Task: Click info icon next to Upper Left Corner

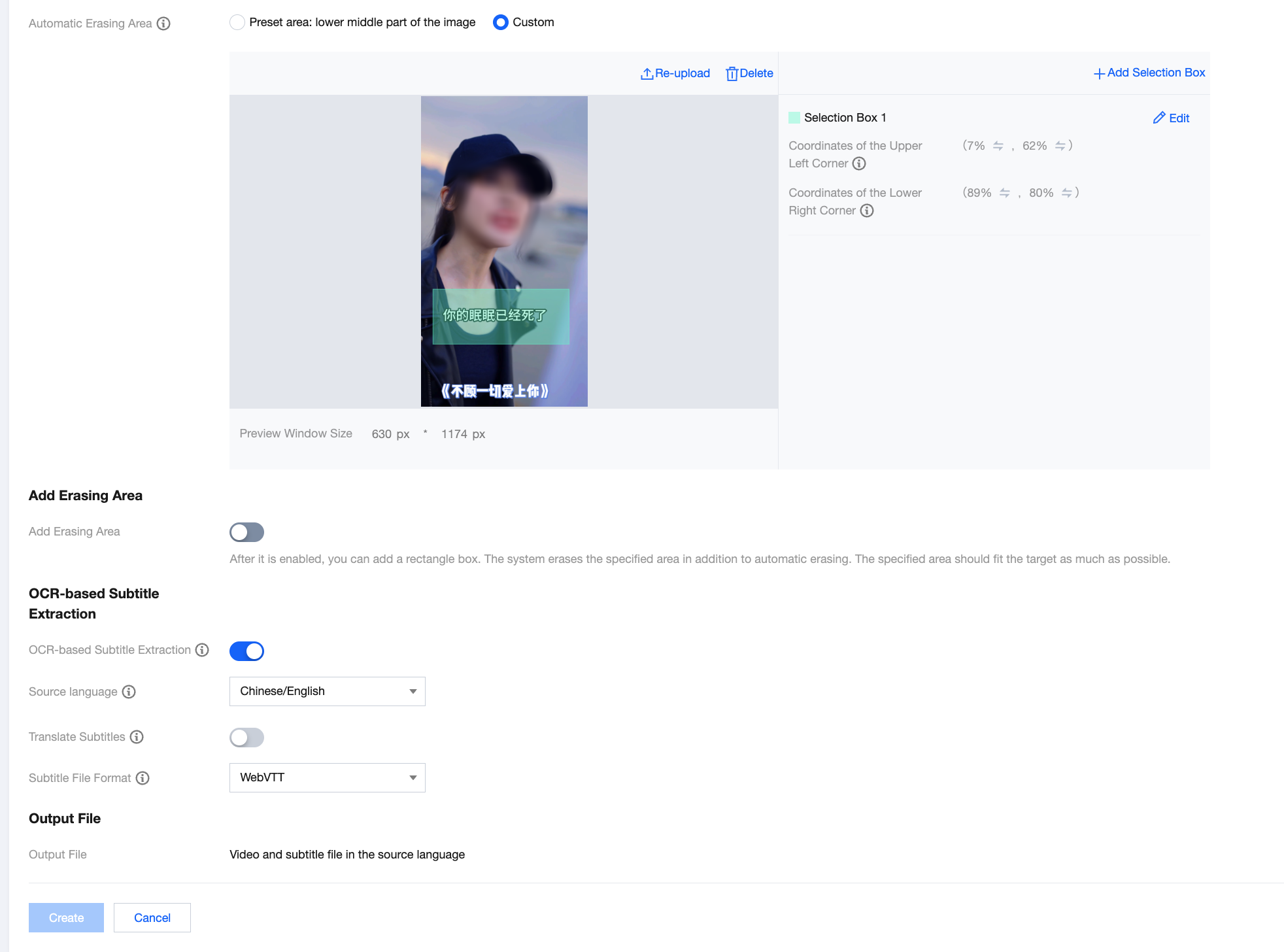Action: [x=859, y=163]
